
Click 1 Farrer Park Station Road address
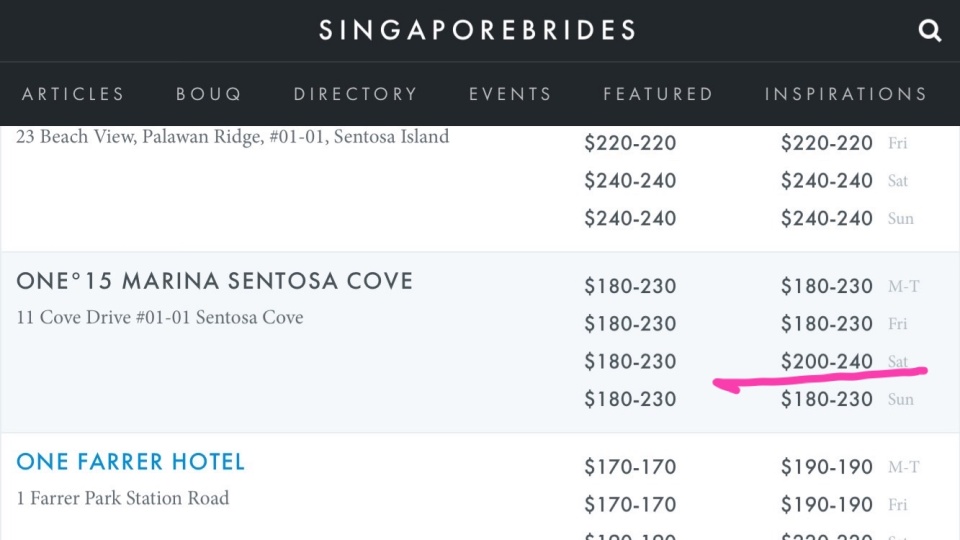[x=122, y=498]
